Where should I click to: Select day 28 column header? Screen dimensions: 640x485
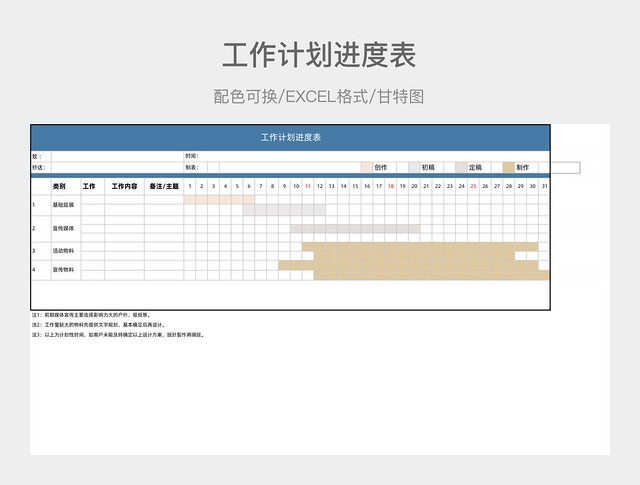click(509, 186)
